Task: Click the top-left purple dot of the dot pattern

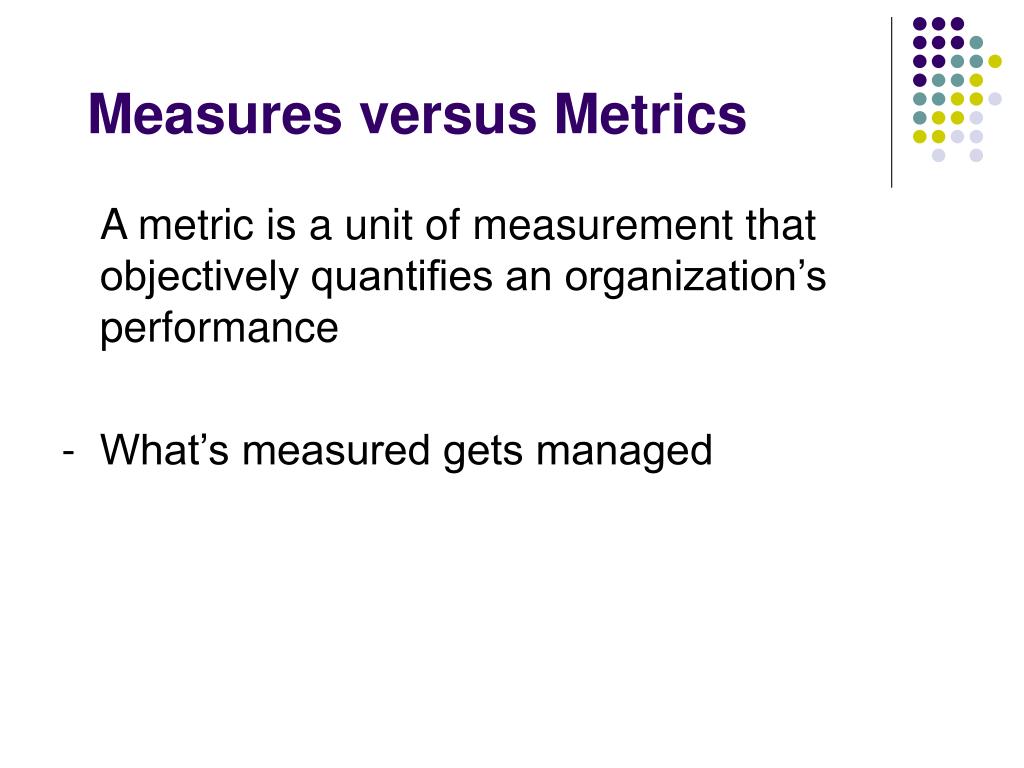Action: tap(920, 24)
